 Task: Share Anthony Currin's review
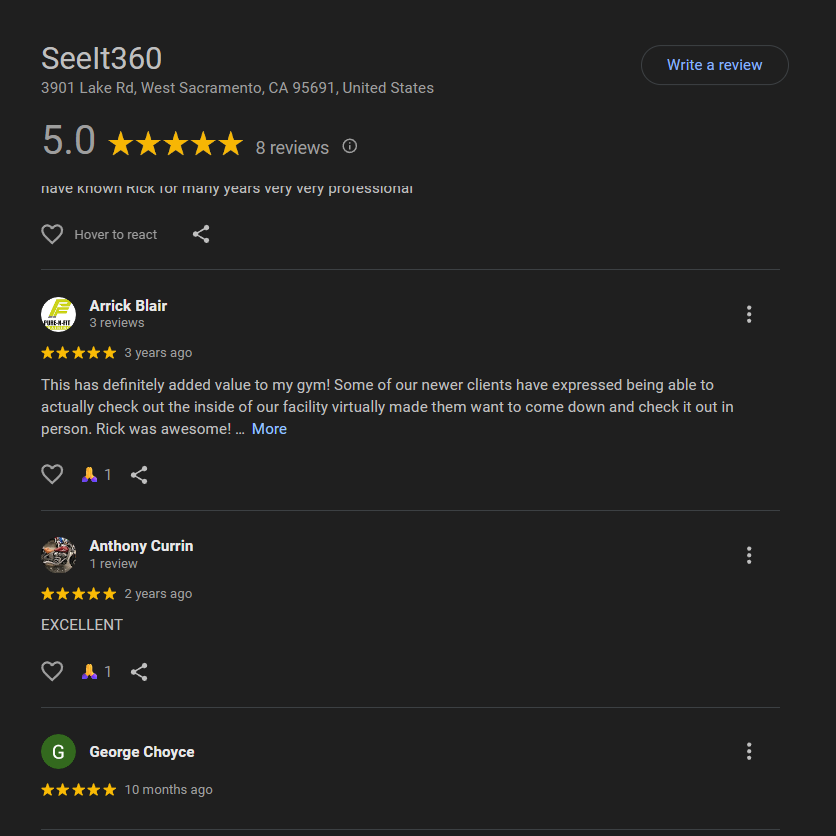(139, 672)
